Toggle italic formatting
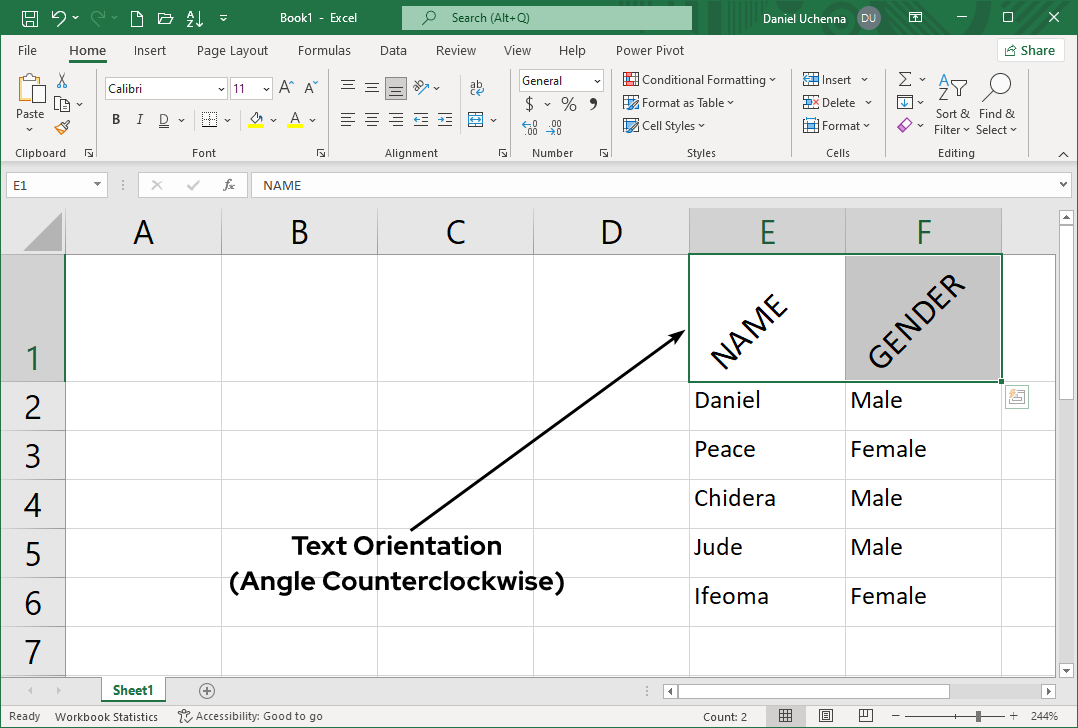The image size is (1078, 728). [x=139, y=119]
